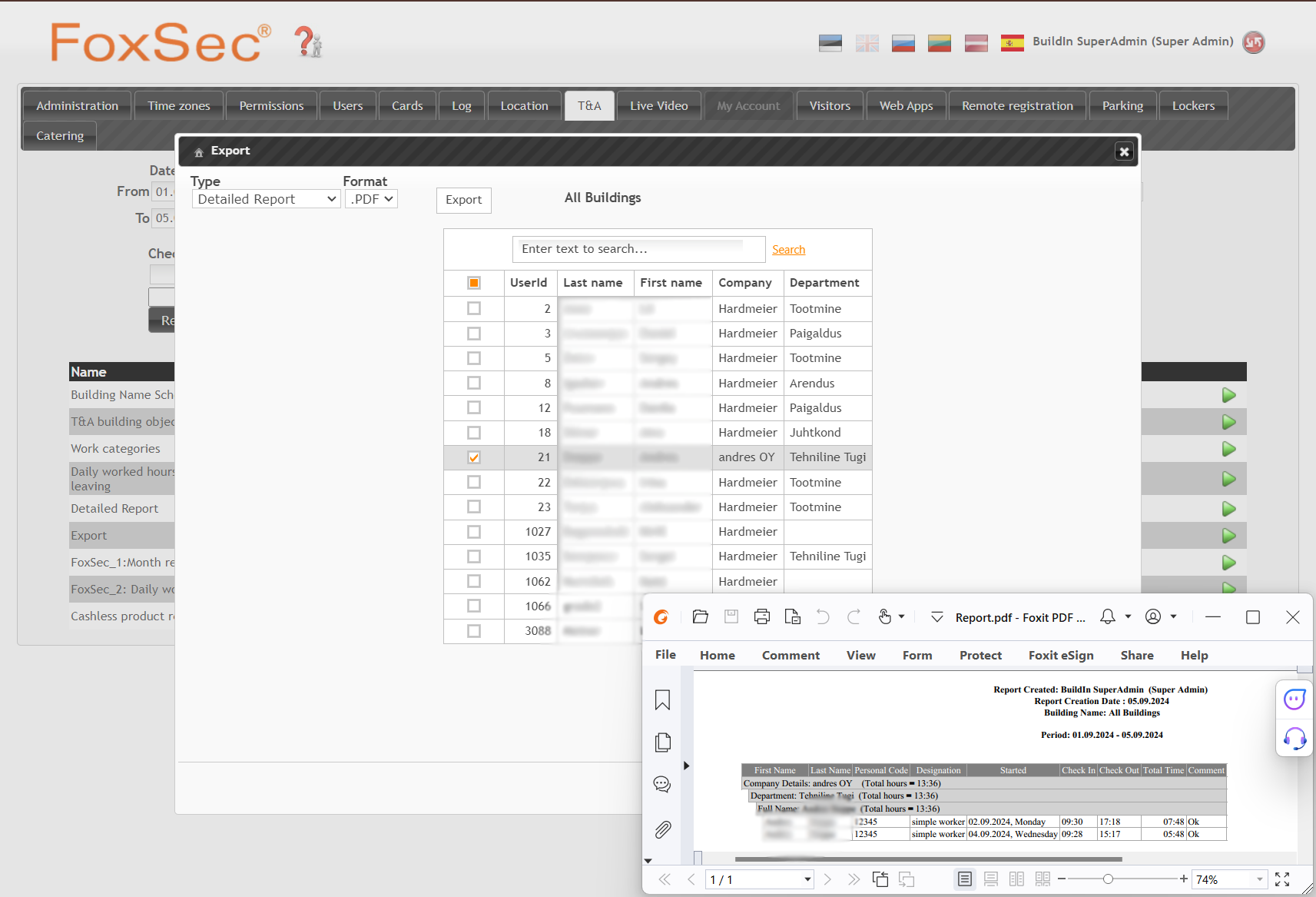Viewport: 1316px width, 897px height.
Task: Go to next page in Foxit
Action: pos(827,879)
